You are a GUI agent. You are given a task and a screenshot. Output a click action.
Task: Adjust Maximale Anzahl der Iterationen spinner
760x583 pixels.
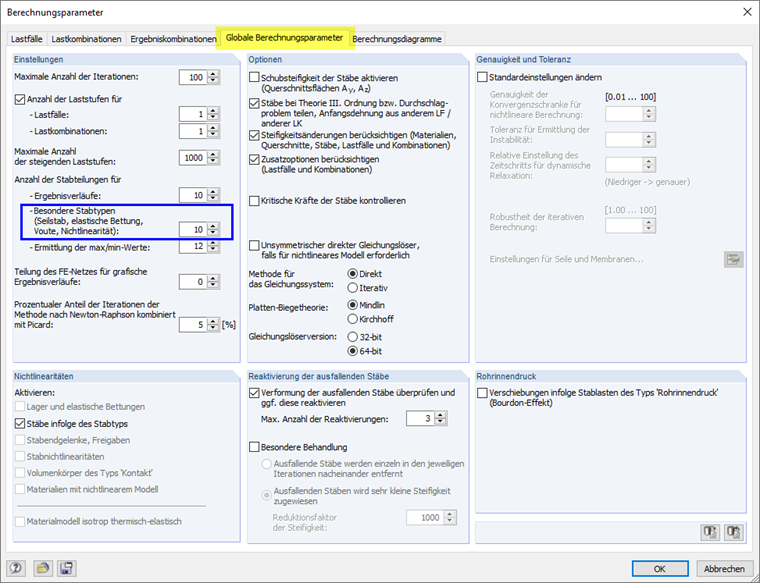tap(213, 77)
